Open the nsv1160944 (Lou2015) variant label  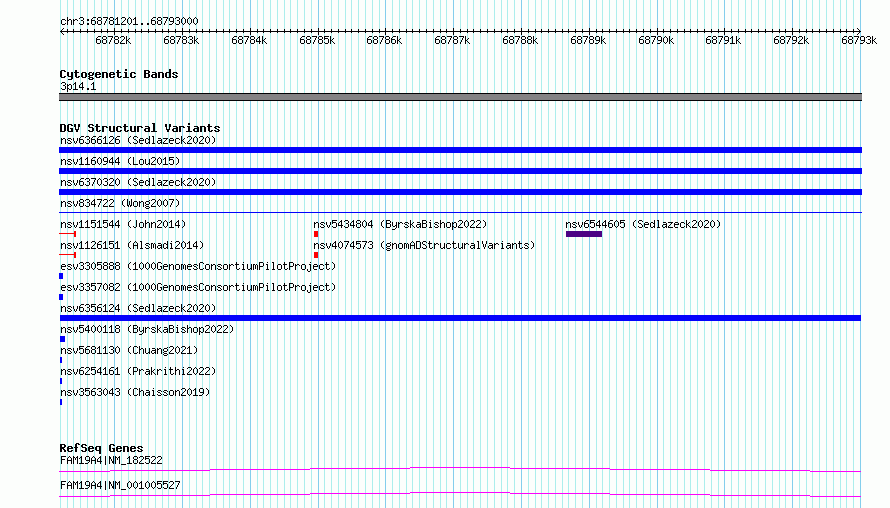(120, 161)
